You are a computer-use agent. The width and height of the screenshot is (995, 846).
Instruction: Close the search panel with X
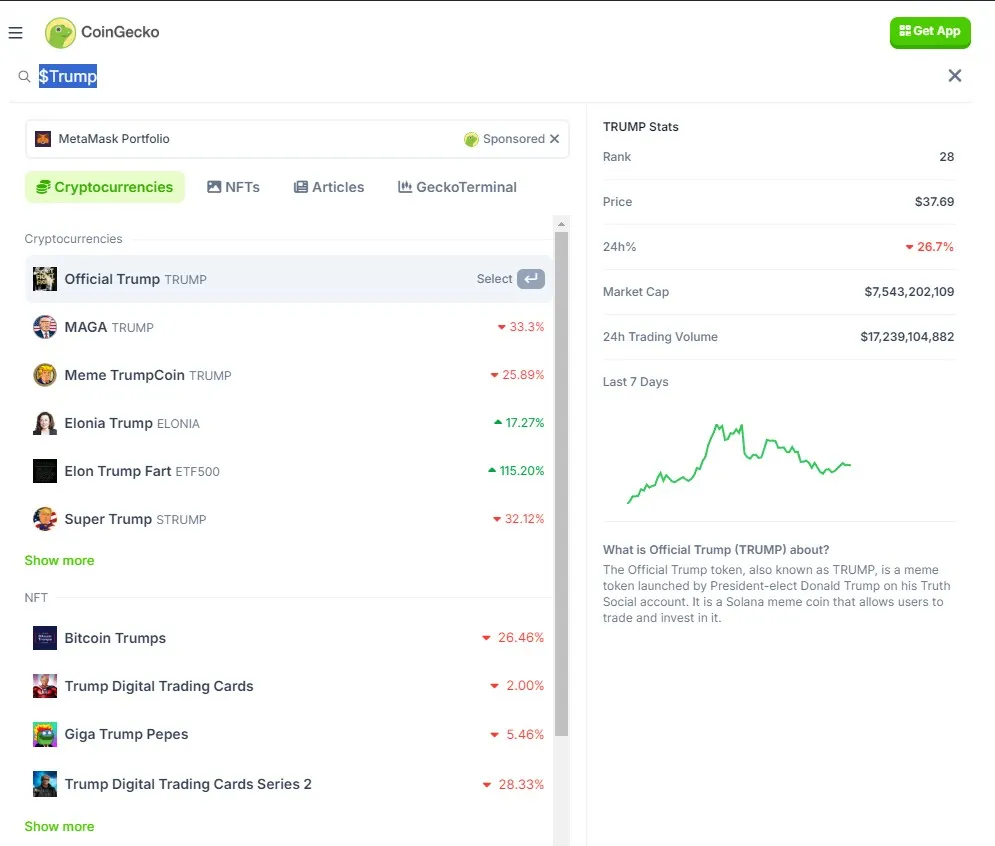954,76
